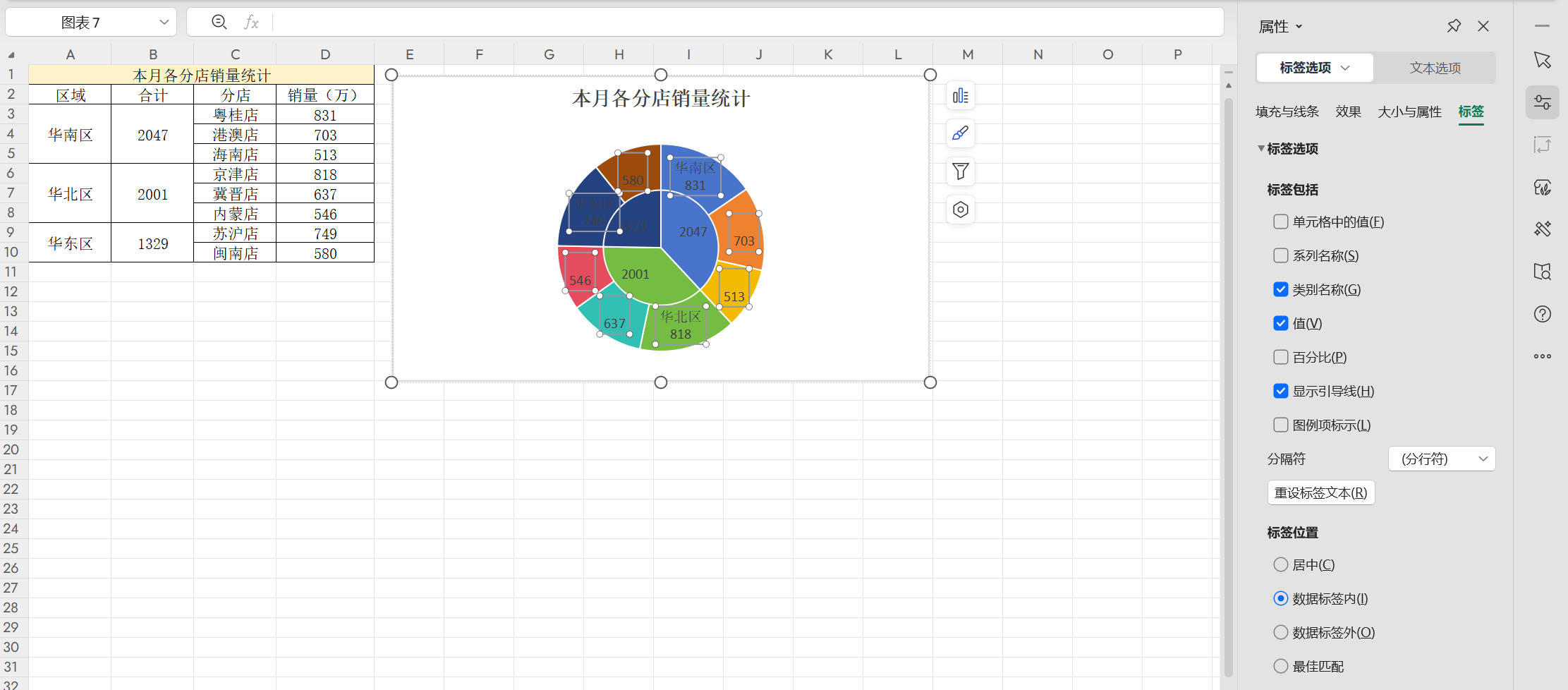Open the chart elements quick button

(960, 96)
